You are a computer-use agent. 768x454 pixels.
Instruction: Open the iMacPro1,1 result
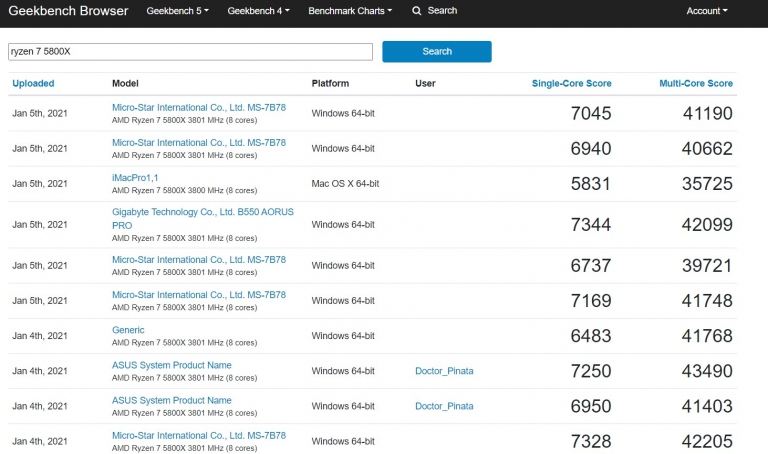pos(135,178)
